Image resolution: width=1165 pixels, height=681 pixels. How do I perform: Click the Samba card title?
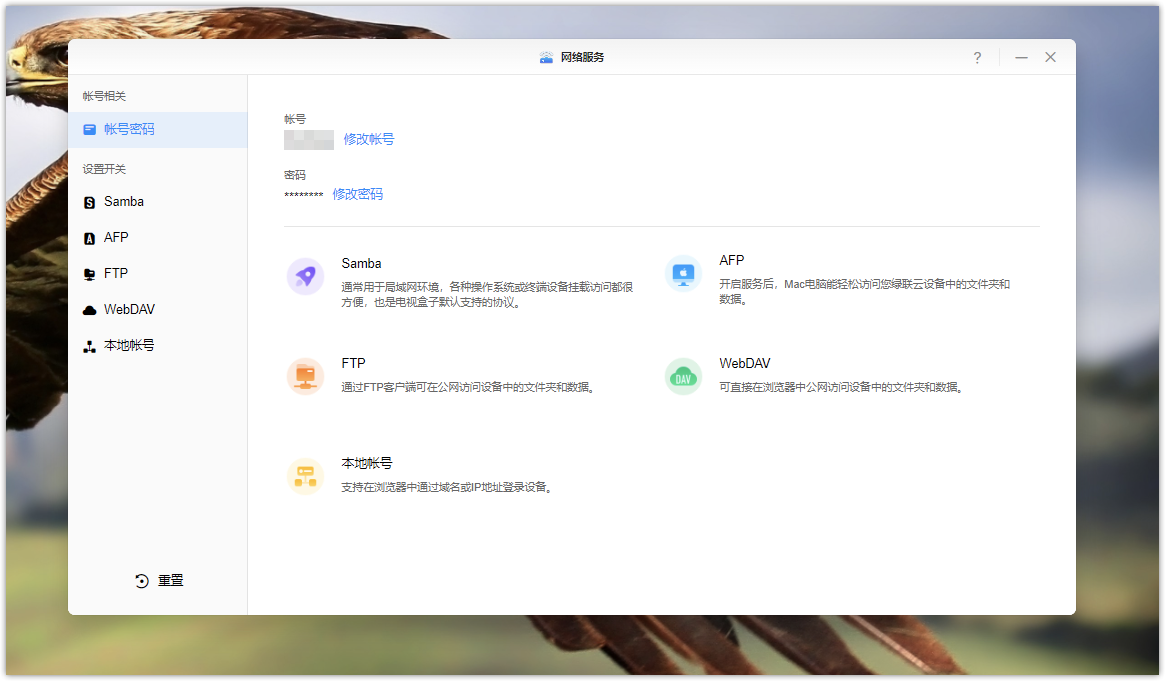pyautogui.click(x=362, y=264)
